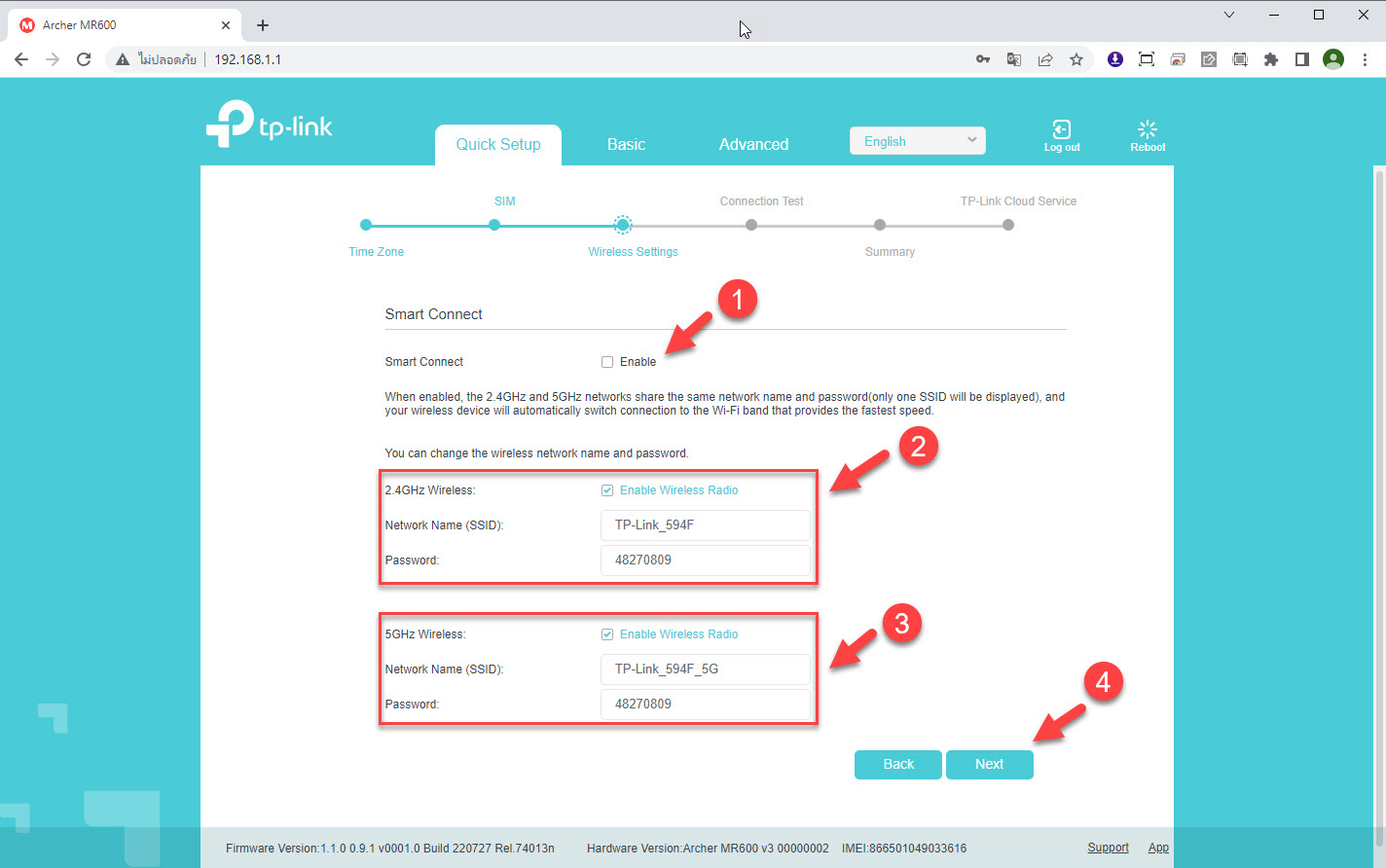
Task: Open the English language dropdown
Action: point(918,141)
